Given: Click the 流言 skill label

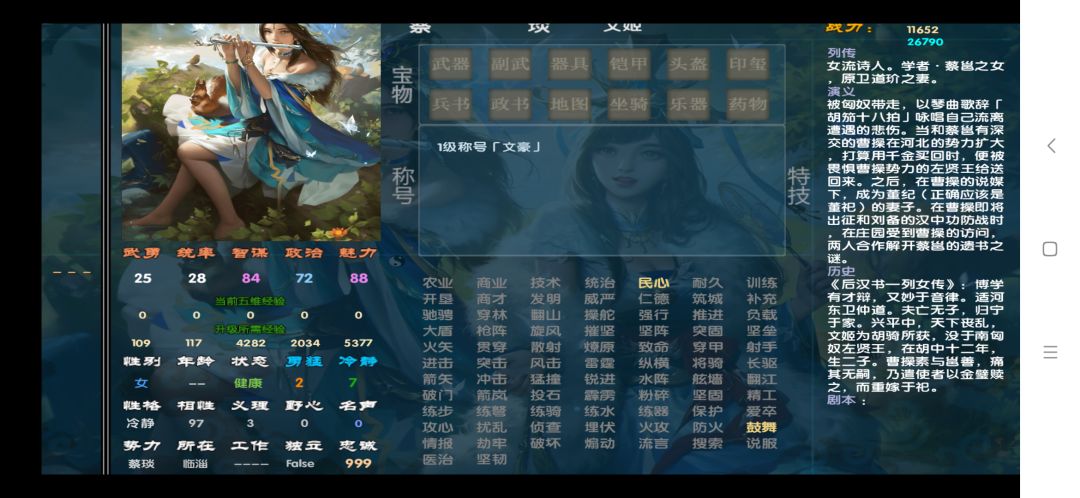Looking at the screenshot, I should coord(654,444).
